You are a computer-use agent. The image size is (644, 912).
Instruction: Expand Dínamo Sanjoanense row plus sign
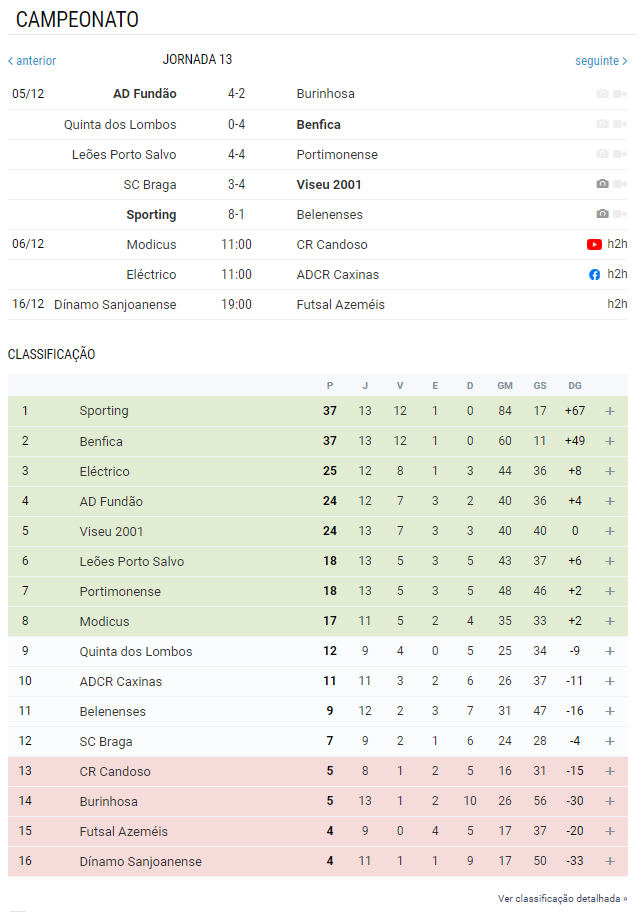[x=610, y=861]
